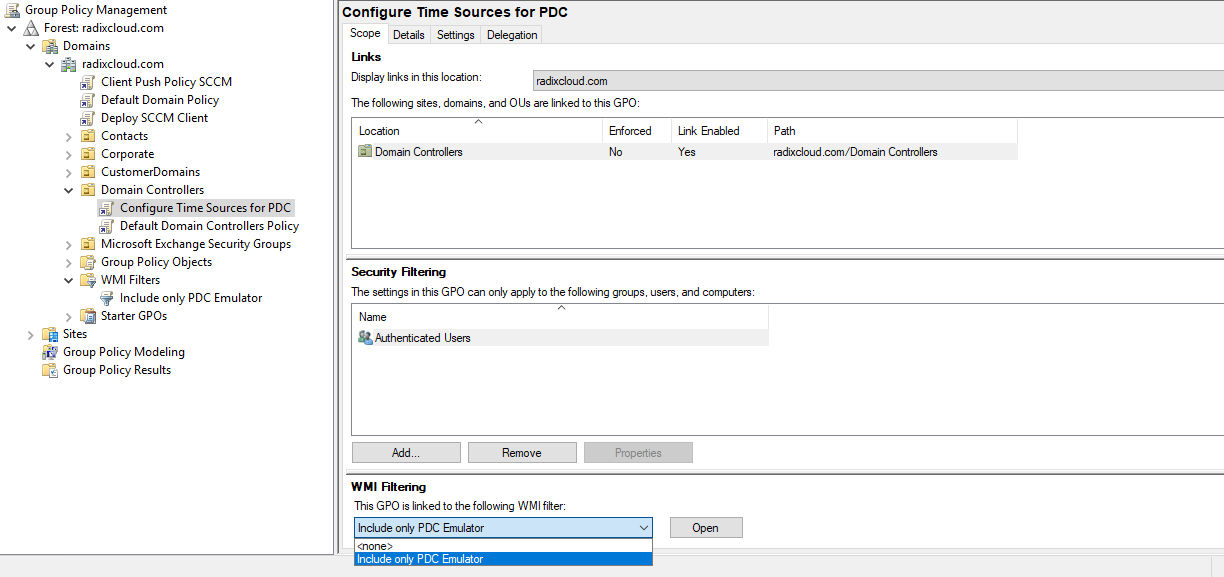Open the Delegation tab

[x=511, y=34]
